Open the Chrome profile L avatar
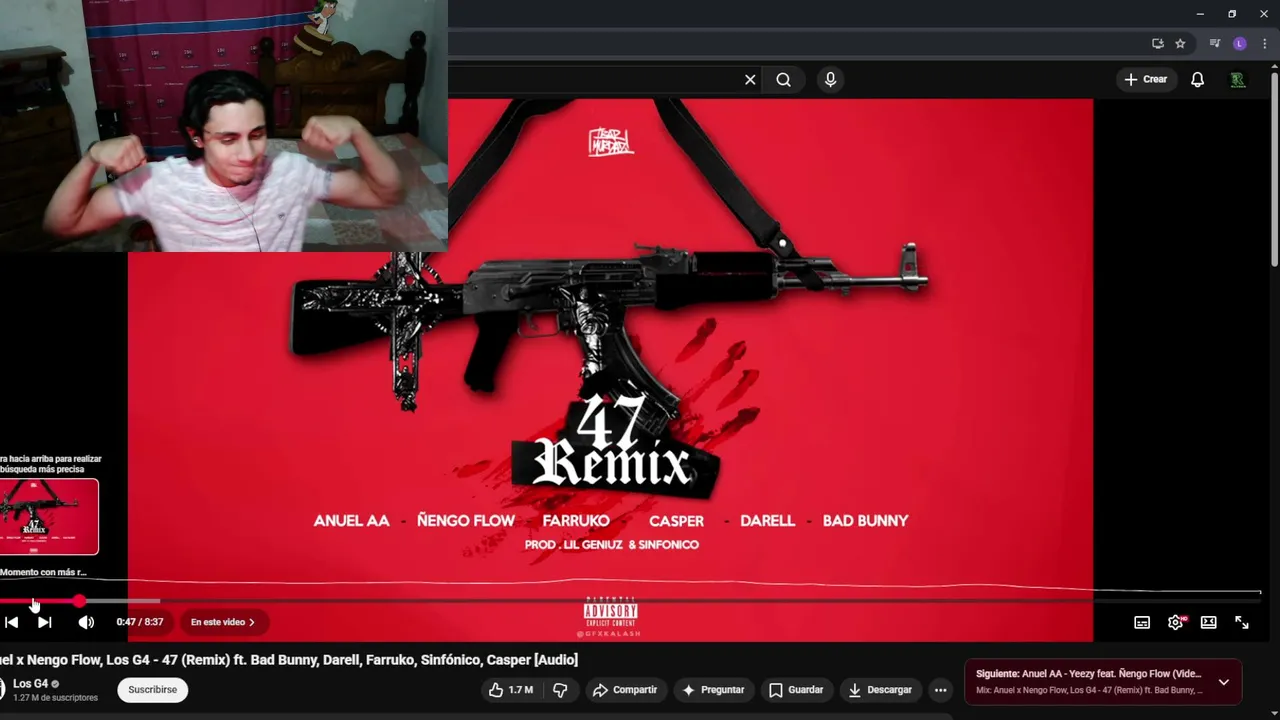 pos(1240,44)
